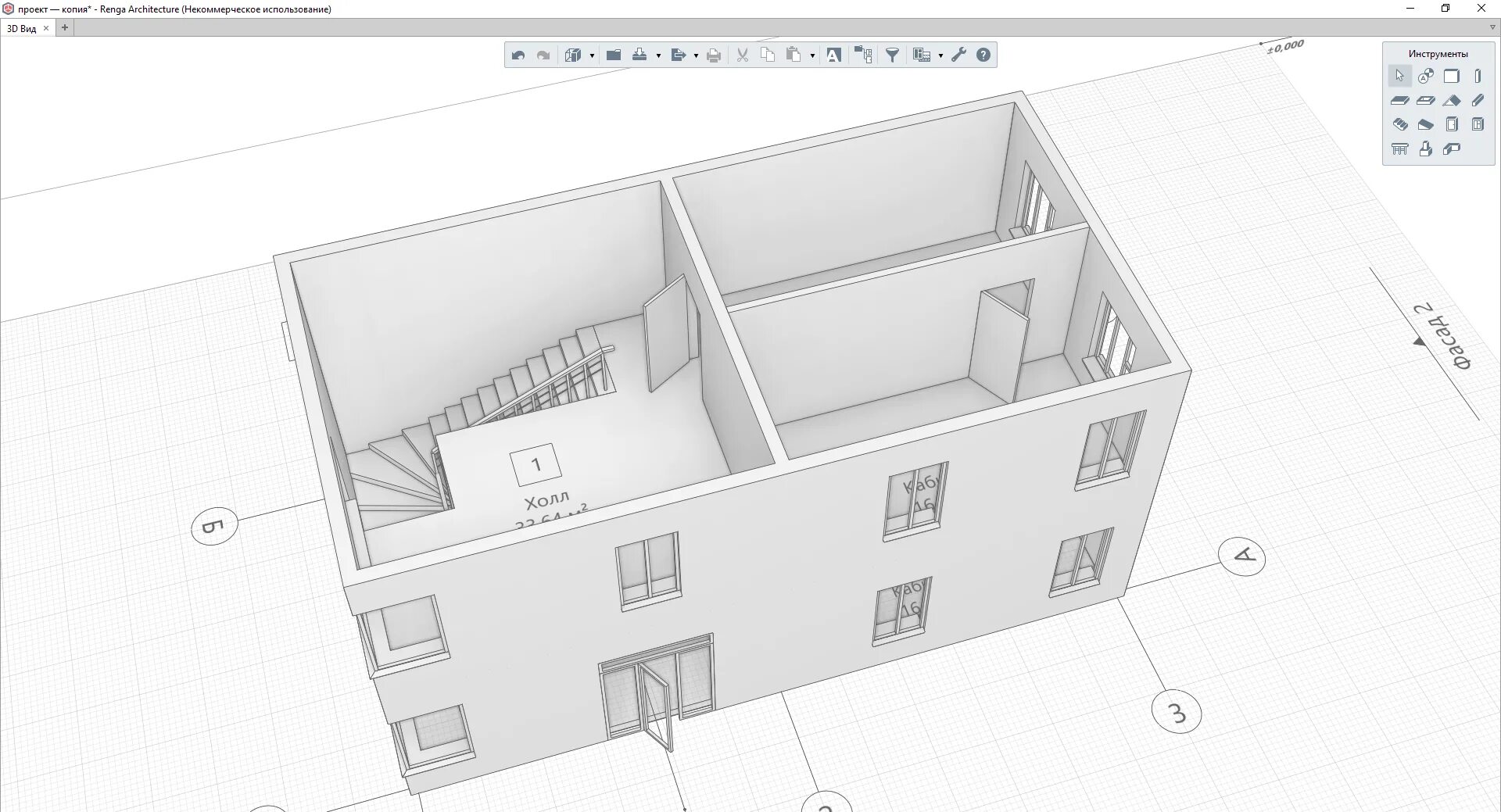Select the Wall tool
The width and height of the screenshot is (1501, 812).
[x=1452, y=76]
